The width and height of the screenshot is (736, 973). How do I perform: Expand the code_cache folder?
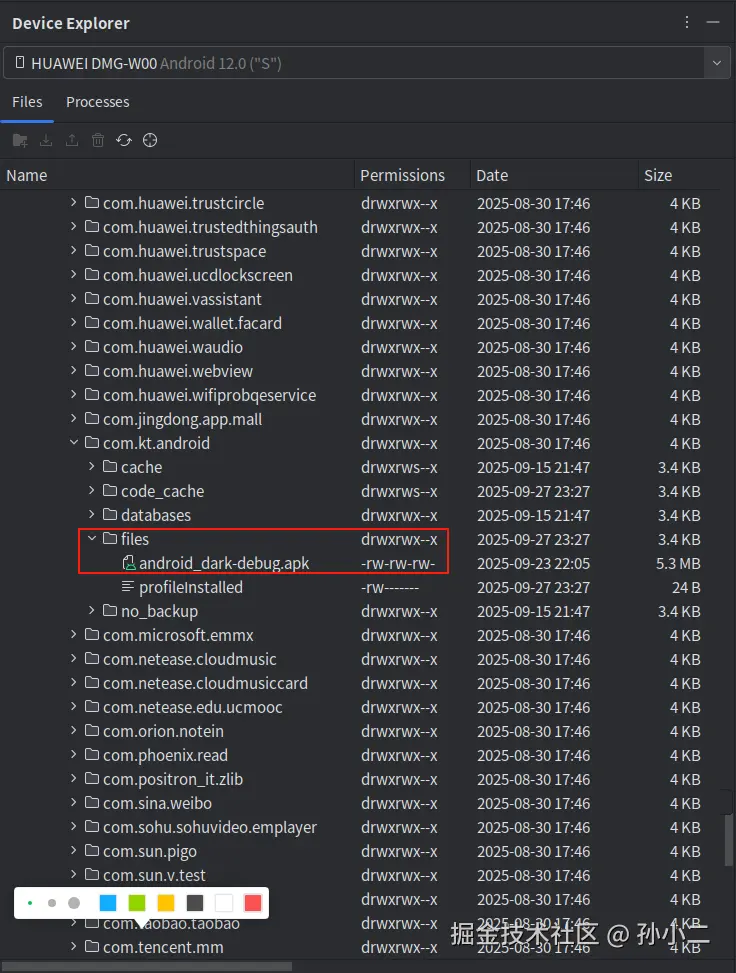click(x=92, y=490)
